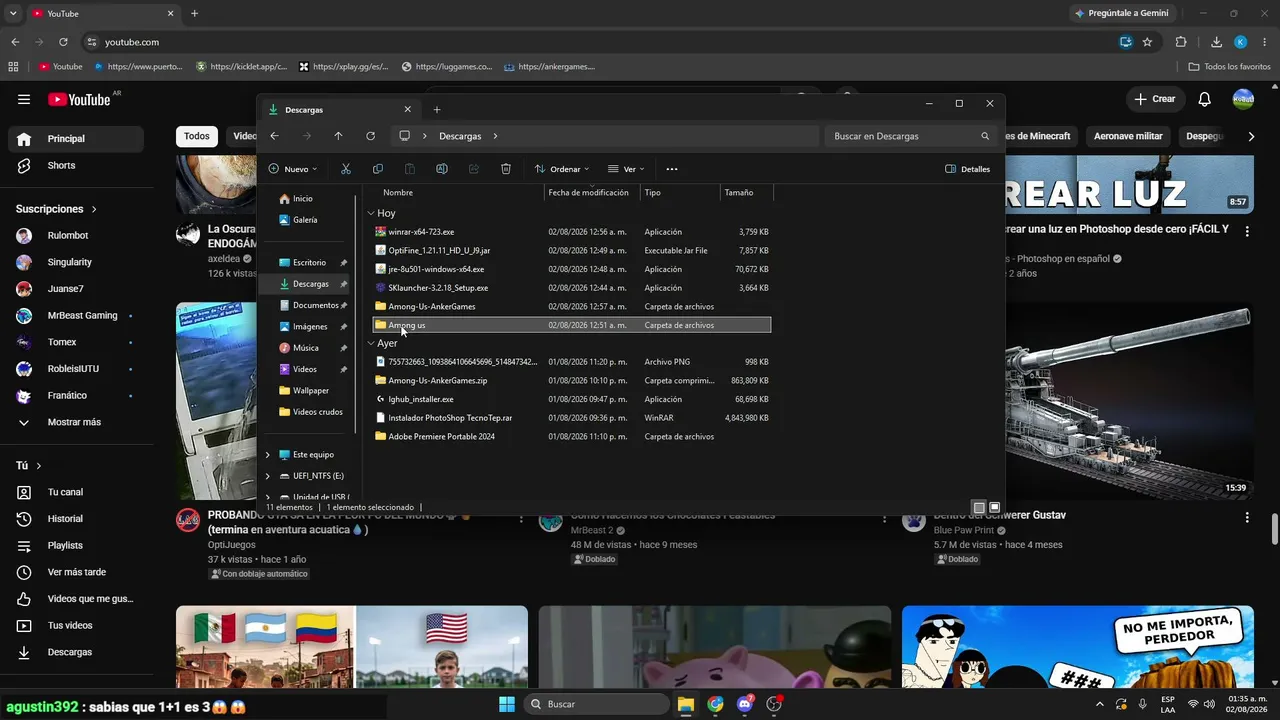The image size is (1280, 720).
Task: Go back in File Explorer navigation
Action: (275, 136)
